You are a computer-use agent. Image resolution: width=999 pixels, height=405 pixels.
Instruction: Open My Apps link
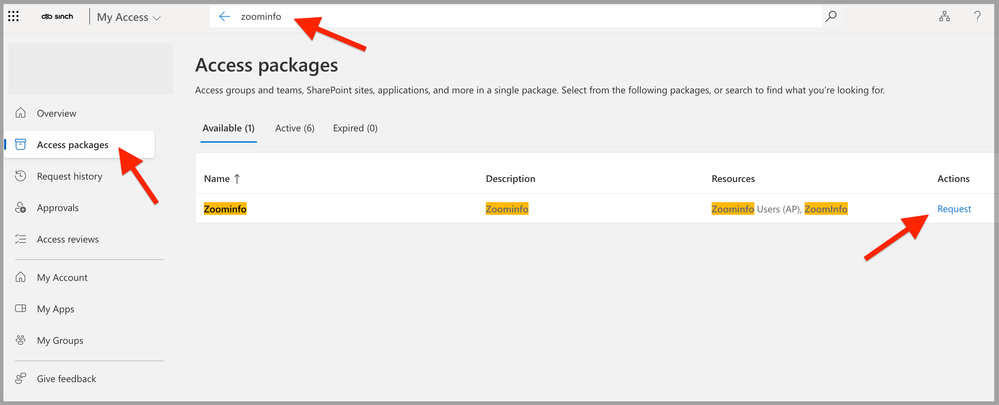tap(55, 309)
